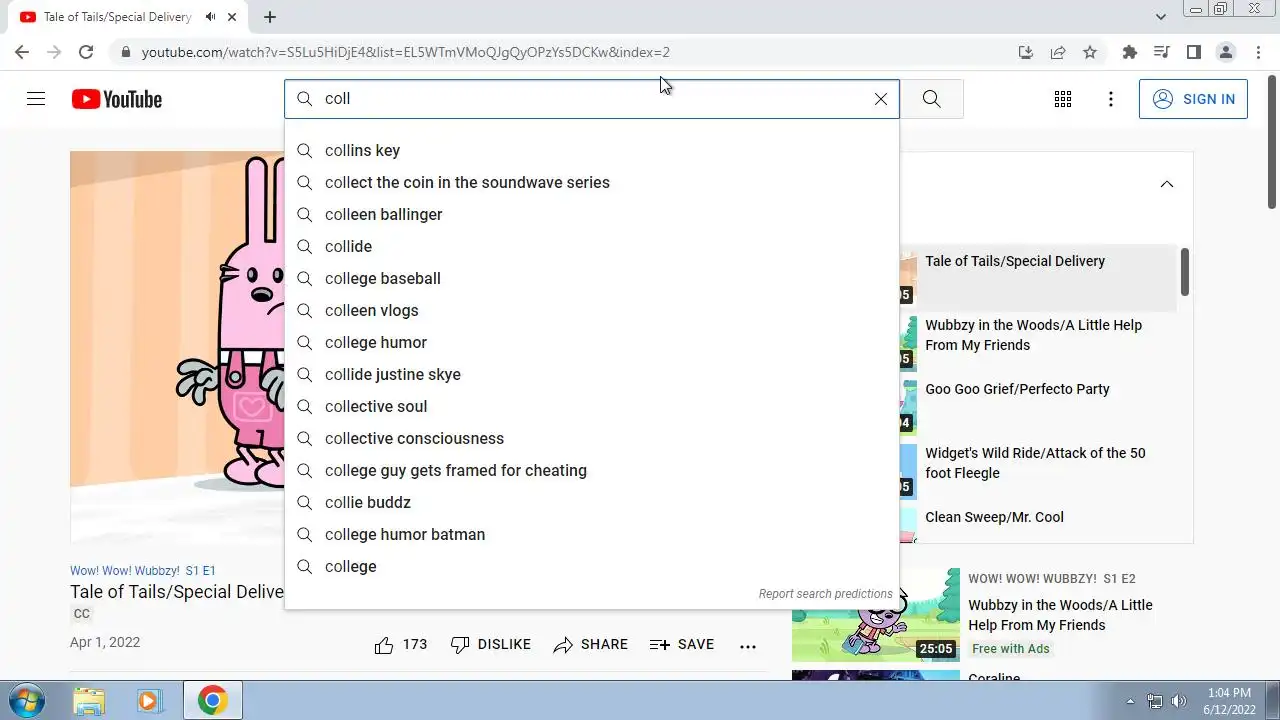The width and height of the screenshot is (1280, 720).
Task: Go to YouTube home via logo
Action: (x=116, y=99)
